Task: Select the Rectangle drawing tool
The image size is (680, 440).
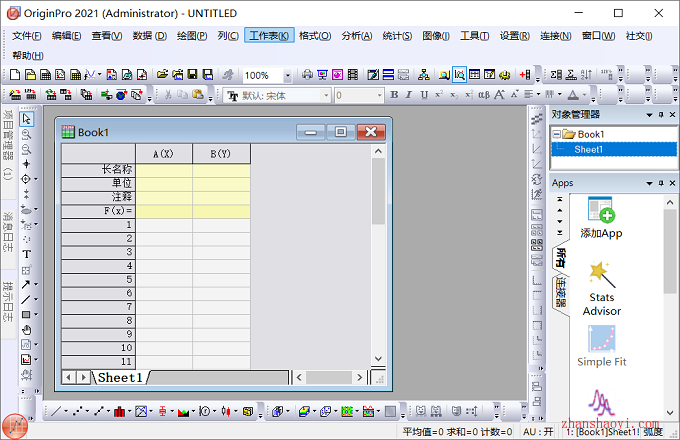Action: (x=26, y=314)
